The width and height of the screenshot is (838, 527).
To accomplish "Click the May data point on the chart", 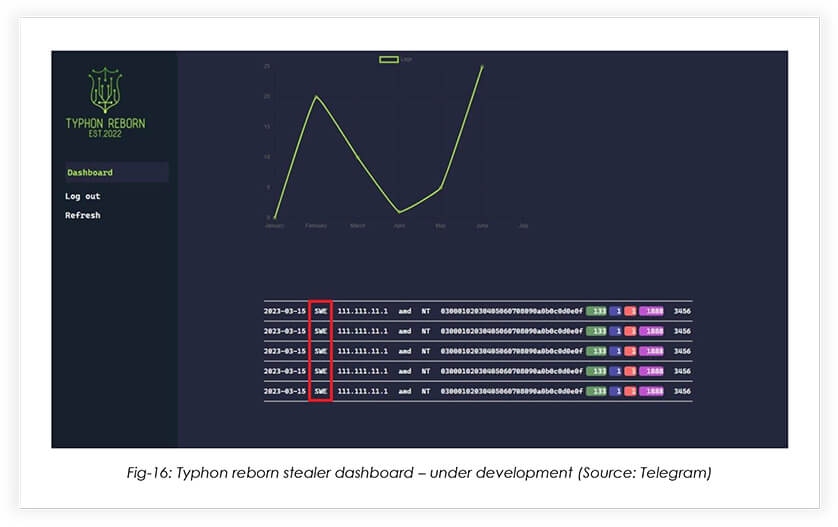I will [440, 188].
